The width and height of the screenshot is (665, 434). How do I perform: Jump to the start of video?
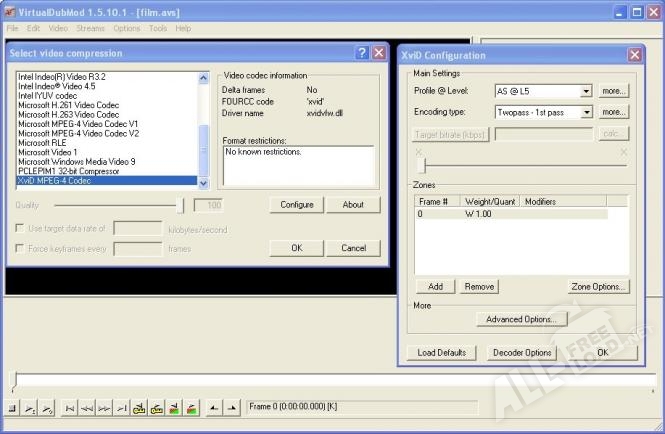point(69,408)
